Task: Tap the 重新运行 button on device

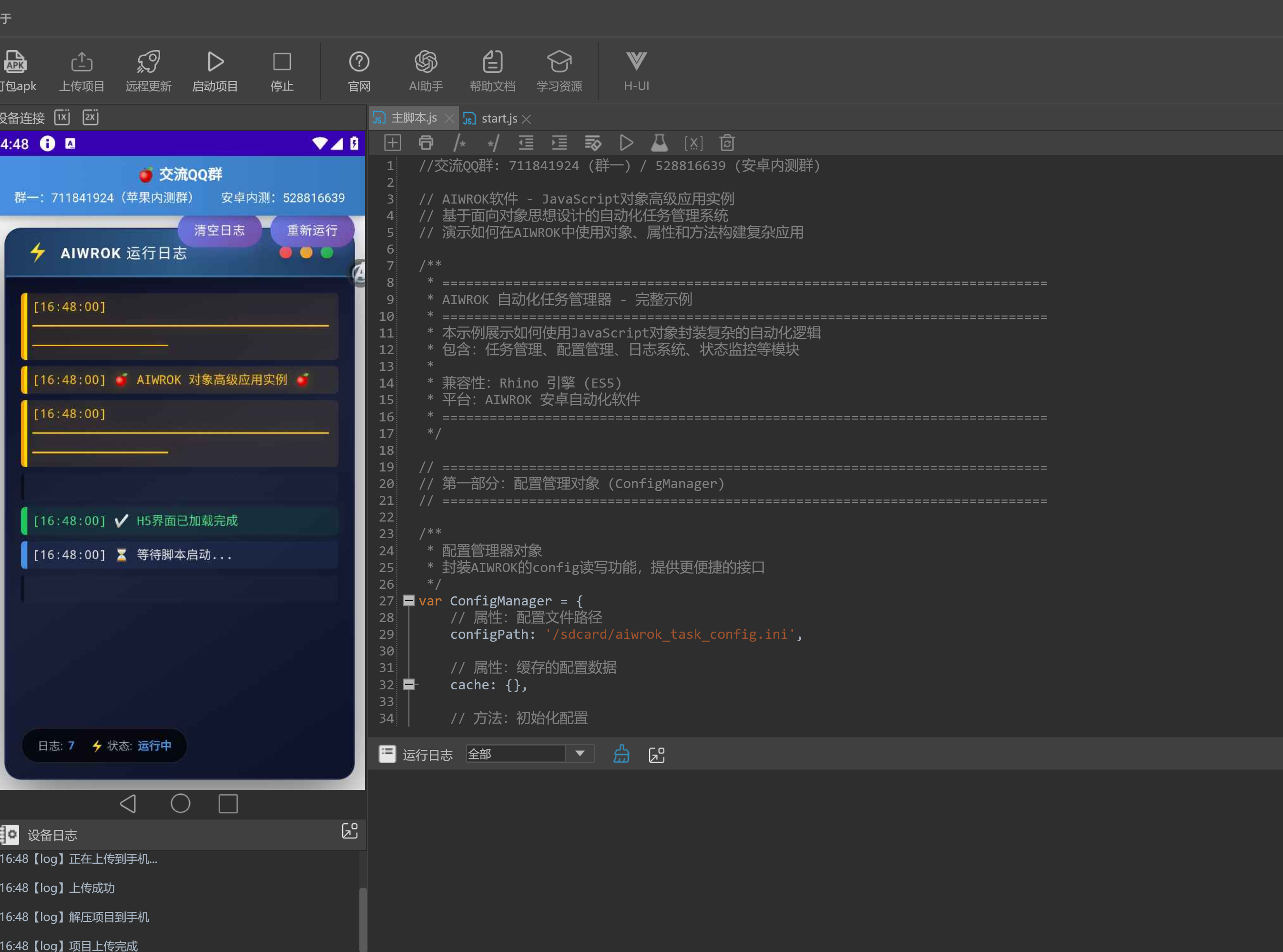Action: coord(312,231)
